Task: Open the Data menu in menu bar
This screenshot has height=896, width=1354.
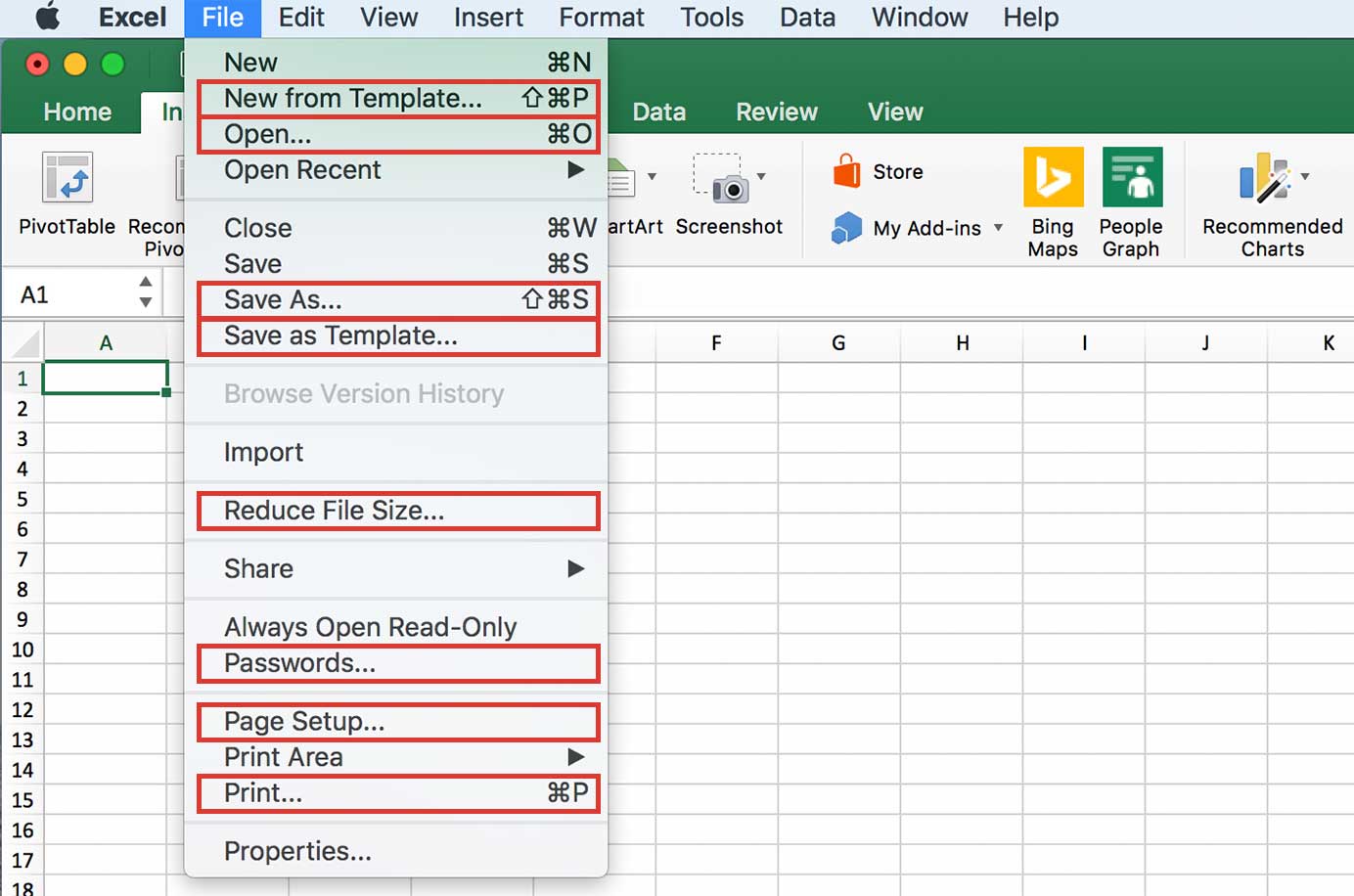Action: point(807,17)
